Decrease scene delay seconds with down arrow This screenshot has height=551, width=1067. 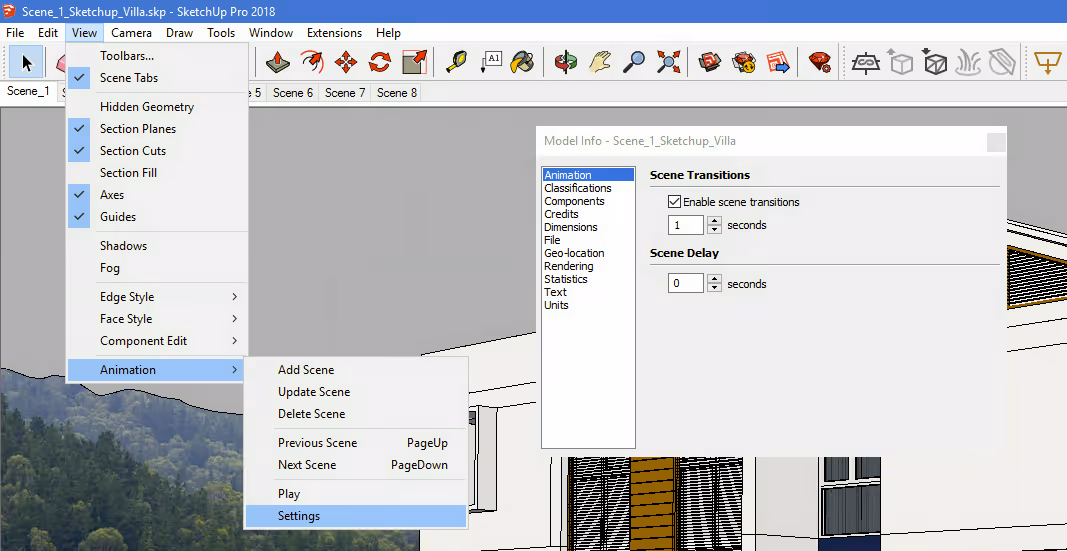pyautogui.click(x=714, y=288)
